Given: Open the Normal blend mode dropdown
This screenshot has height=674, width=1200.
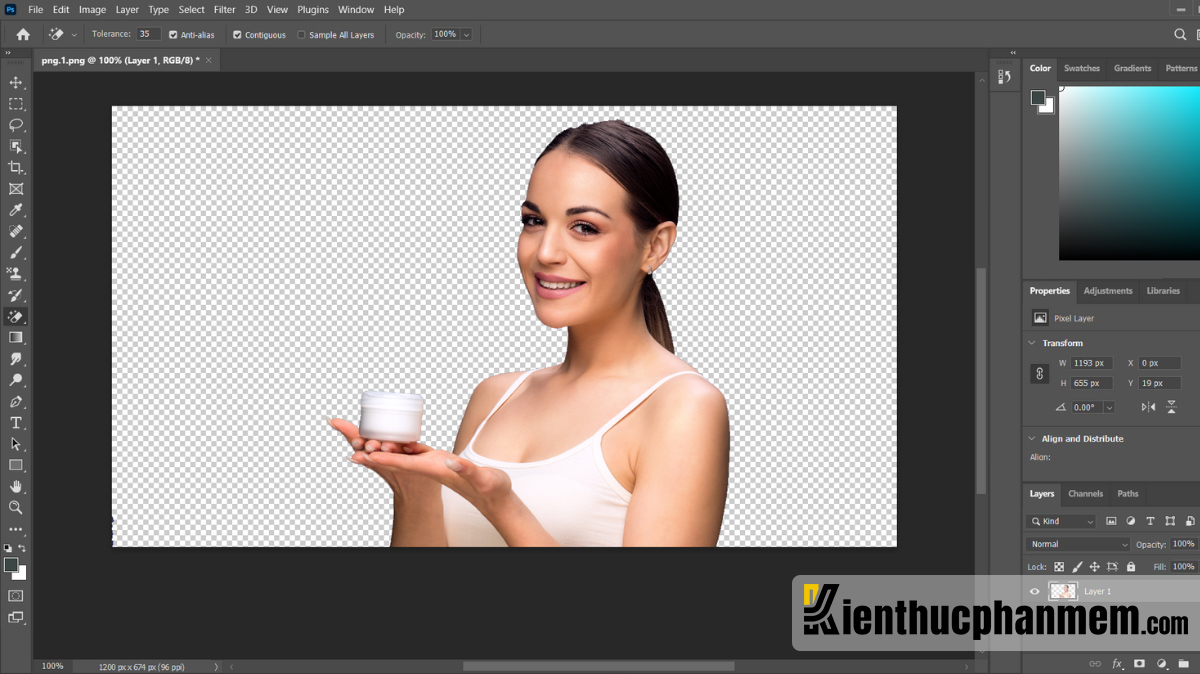Looking at the screenshot, I should coord(1078,544).
